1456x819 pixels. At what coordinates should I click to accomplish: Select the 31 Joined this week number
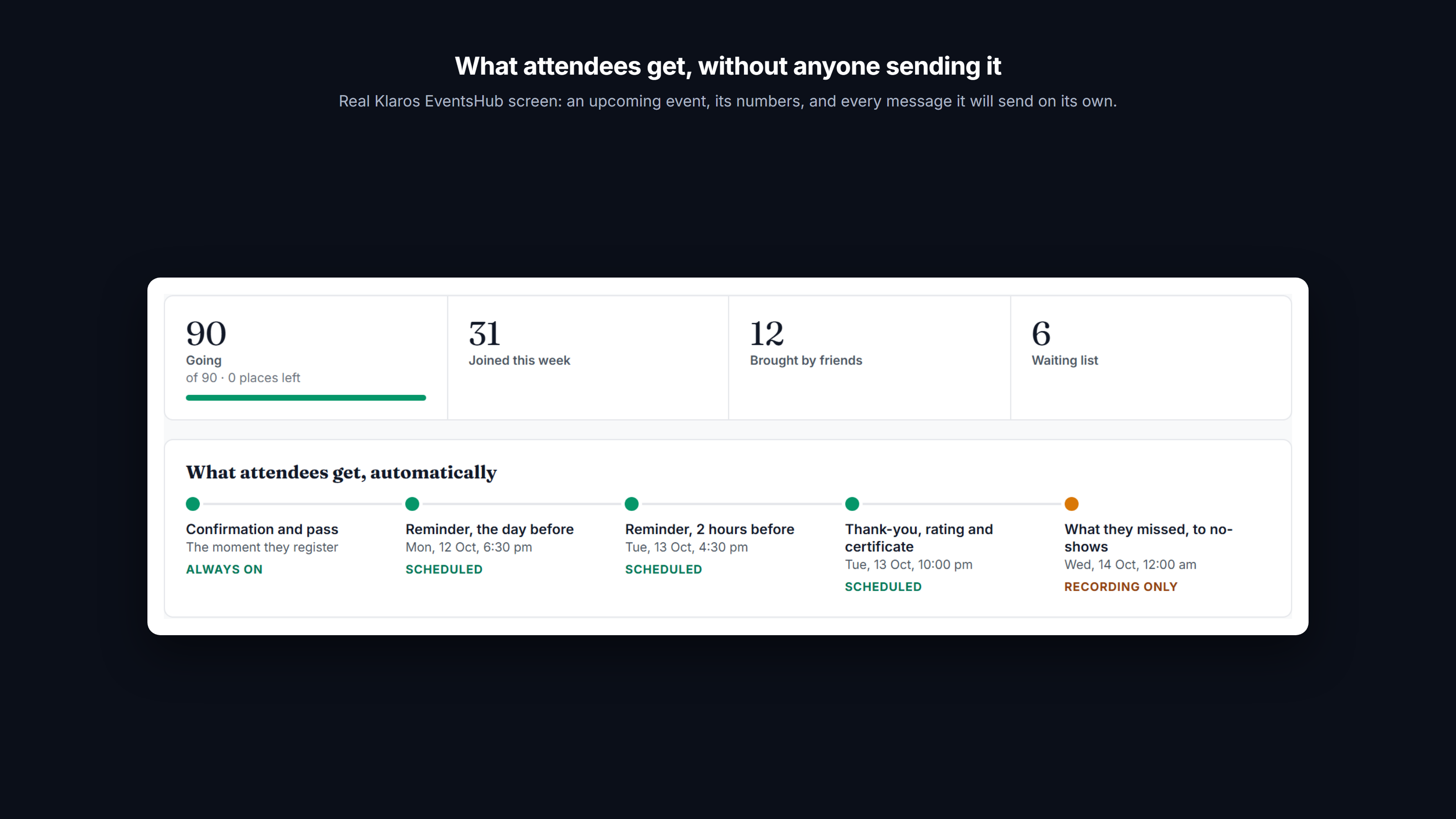[485, 334]
